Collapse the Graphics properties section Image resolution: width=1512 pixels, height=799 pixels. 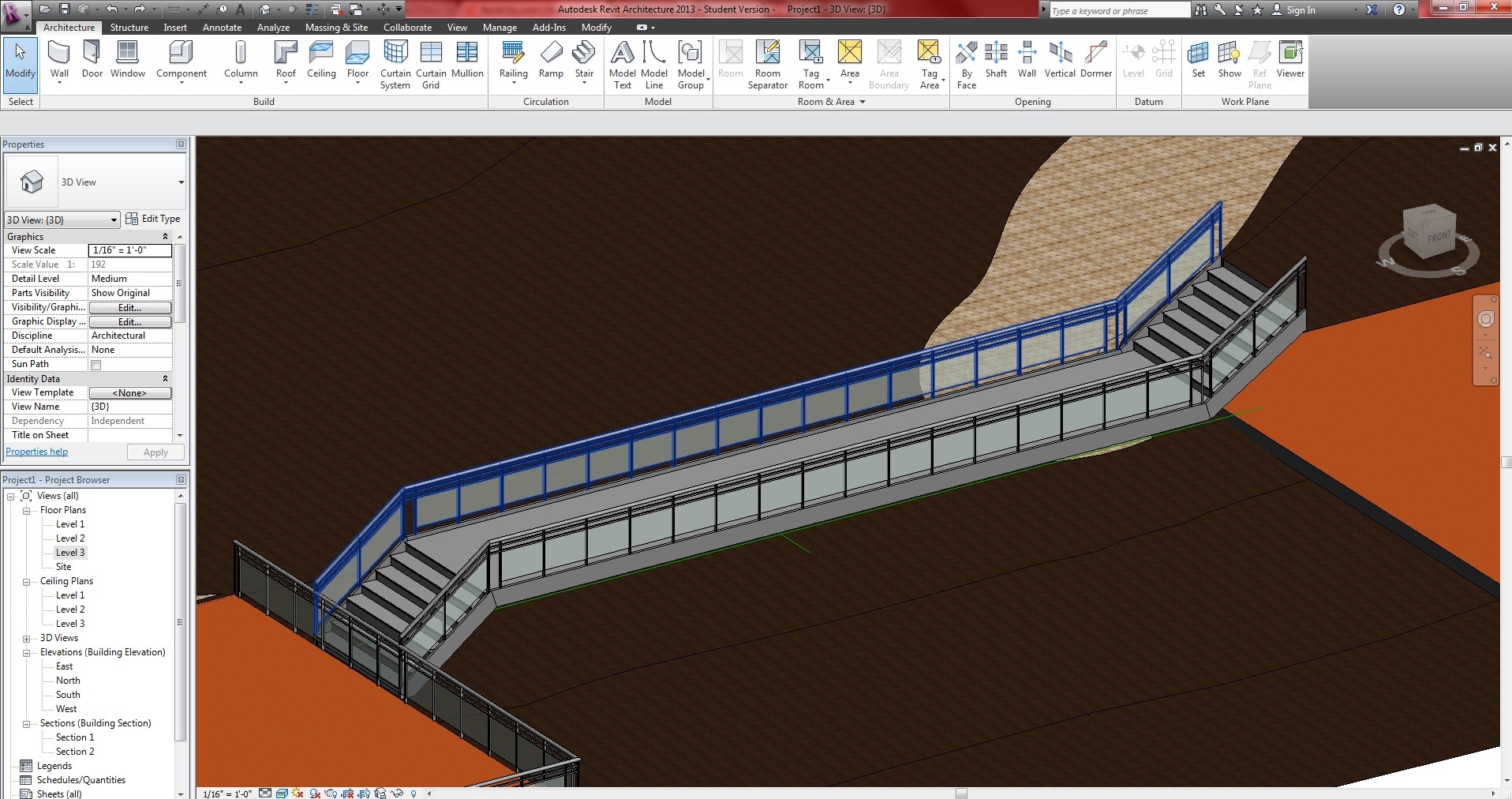point(165,237)
